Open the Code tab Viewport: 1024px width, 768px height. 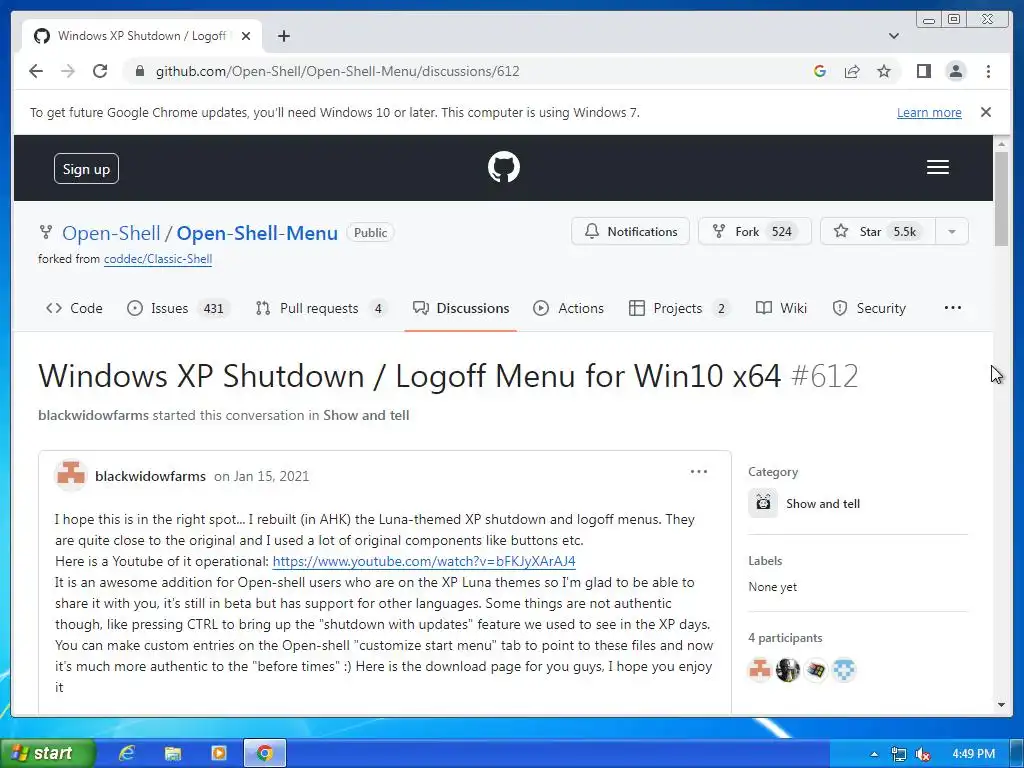(74, 308)
